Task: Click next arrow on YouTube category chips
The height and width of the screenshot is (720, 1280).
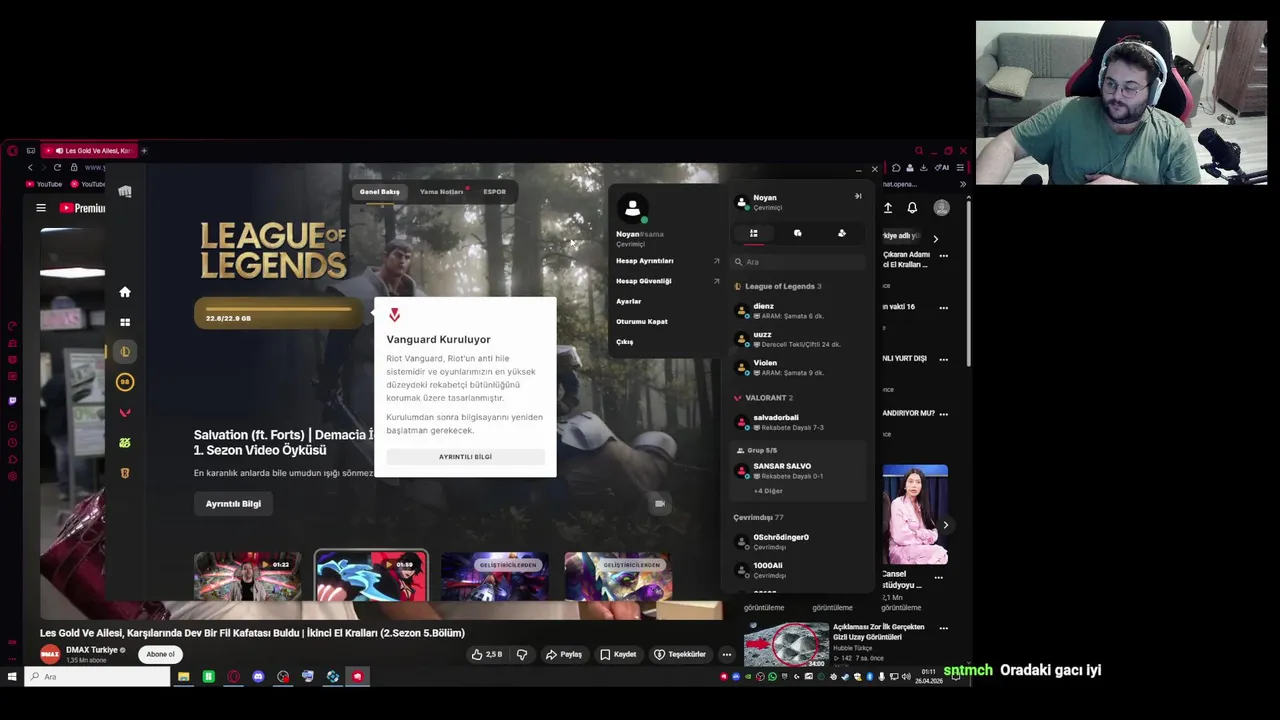Action: click(x=935, y=239)
